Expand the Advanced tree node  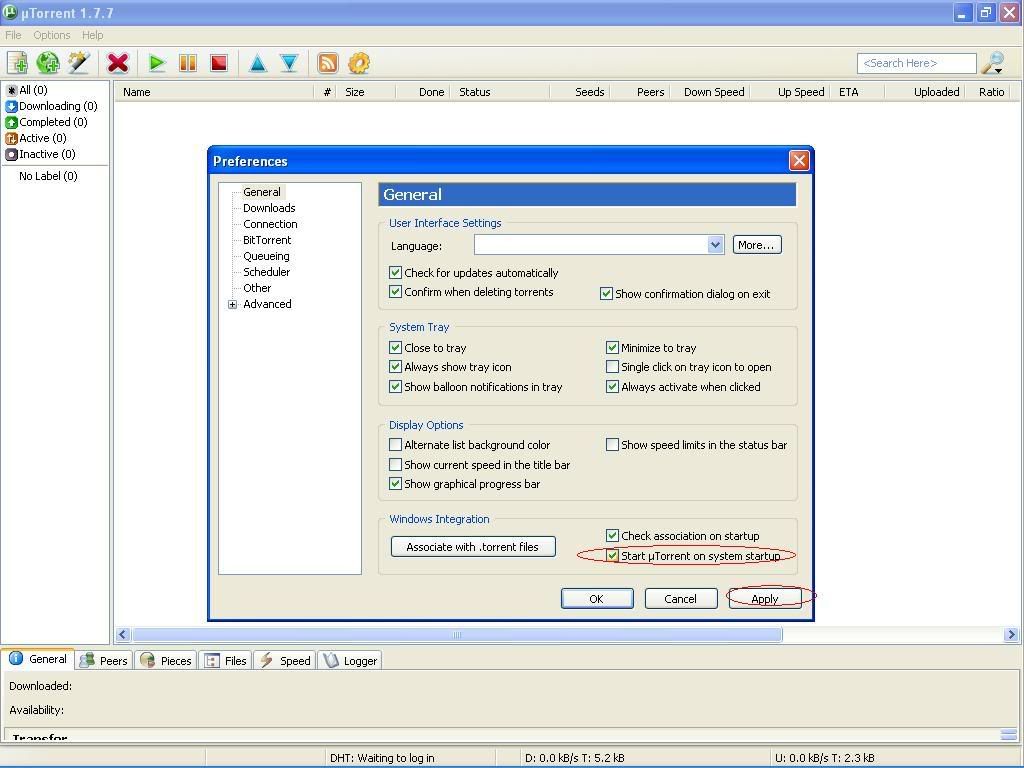pyautogui.click(x=233, y=305)
